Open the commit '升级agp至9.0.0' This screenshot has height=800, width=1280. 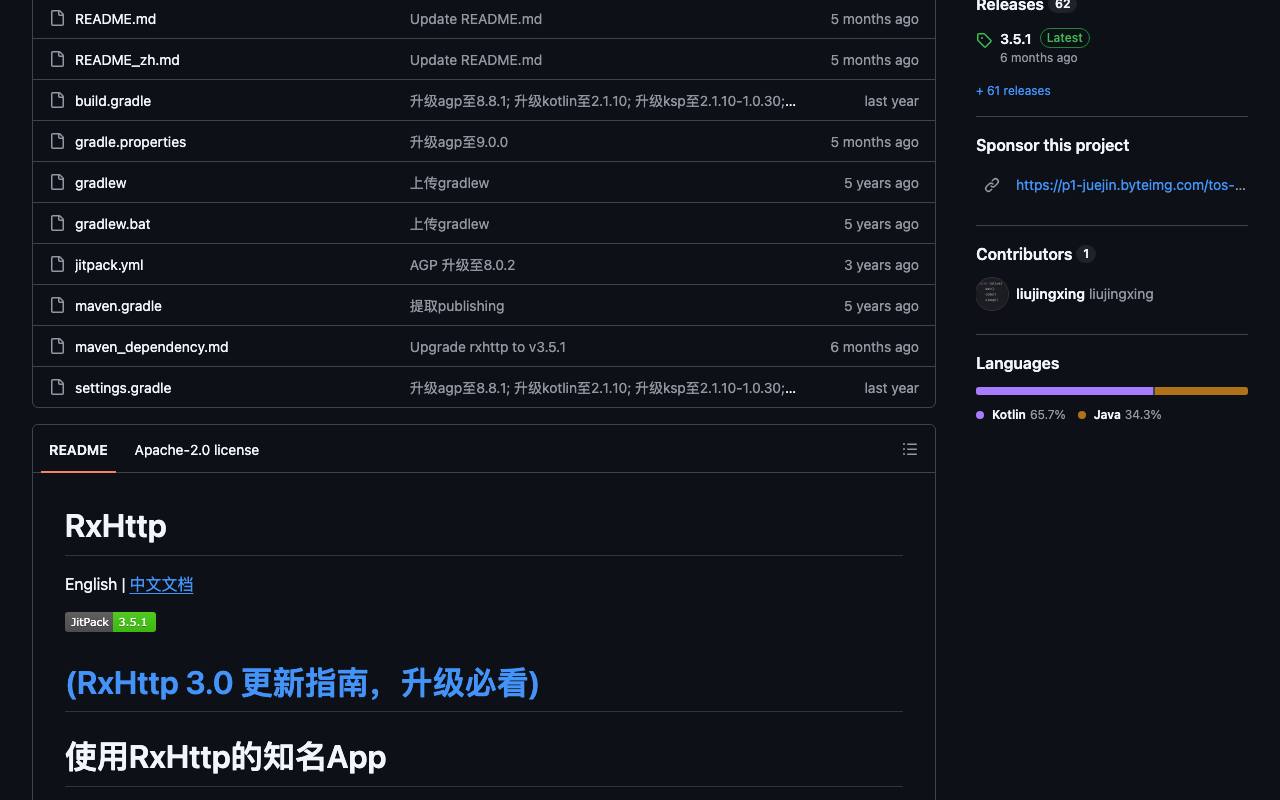(459, 142)
